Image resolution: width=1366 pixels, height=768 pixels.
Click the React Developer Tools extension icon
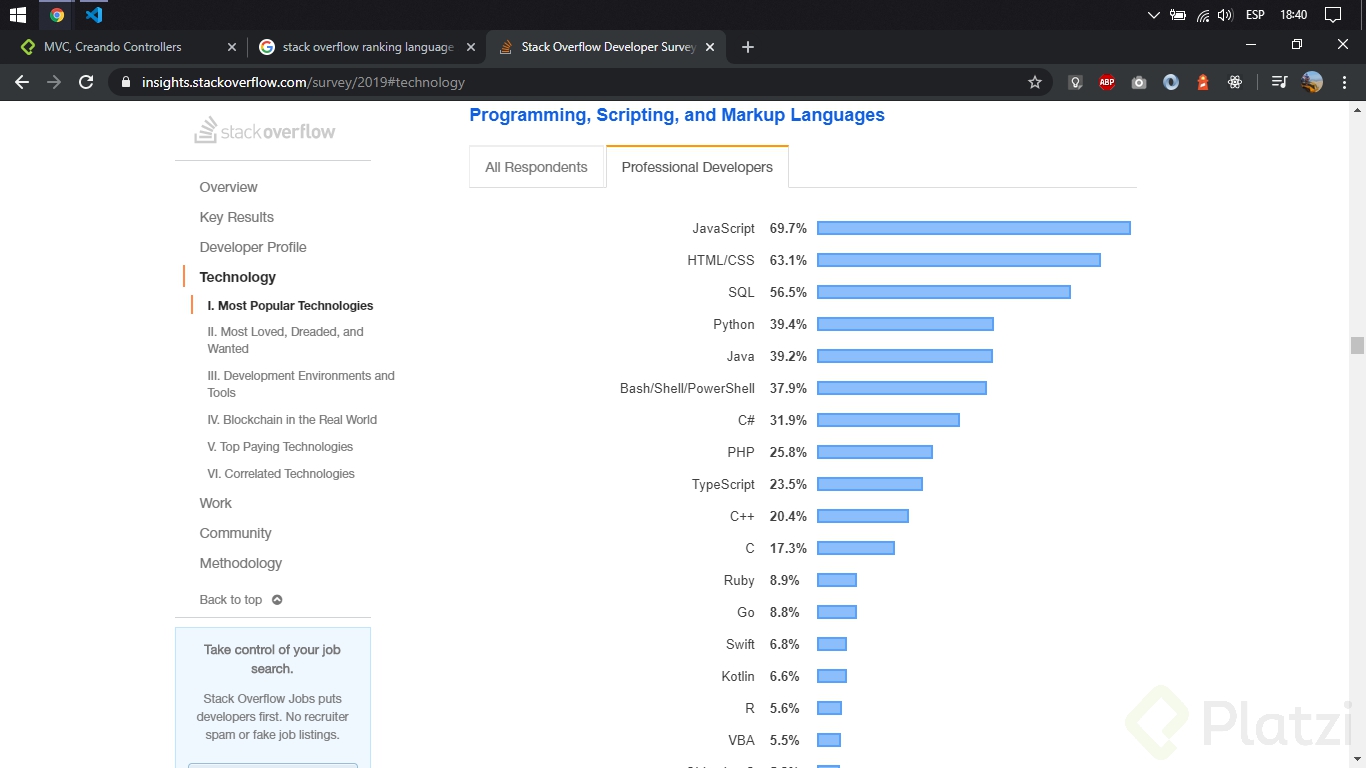(1235, 82)
